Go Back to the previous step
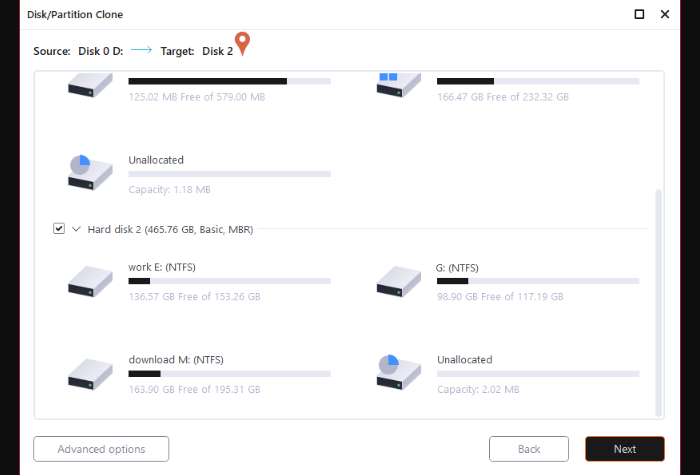 (x=529, y=449)
